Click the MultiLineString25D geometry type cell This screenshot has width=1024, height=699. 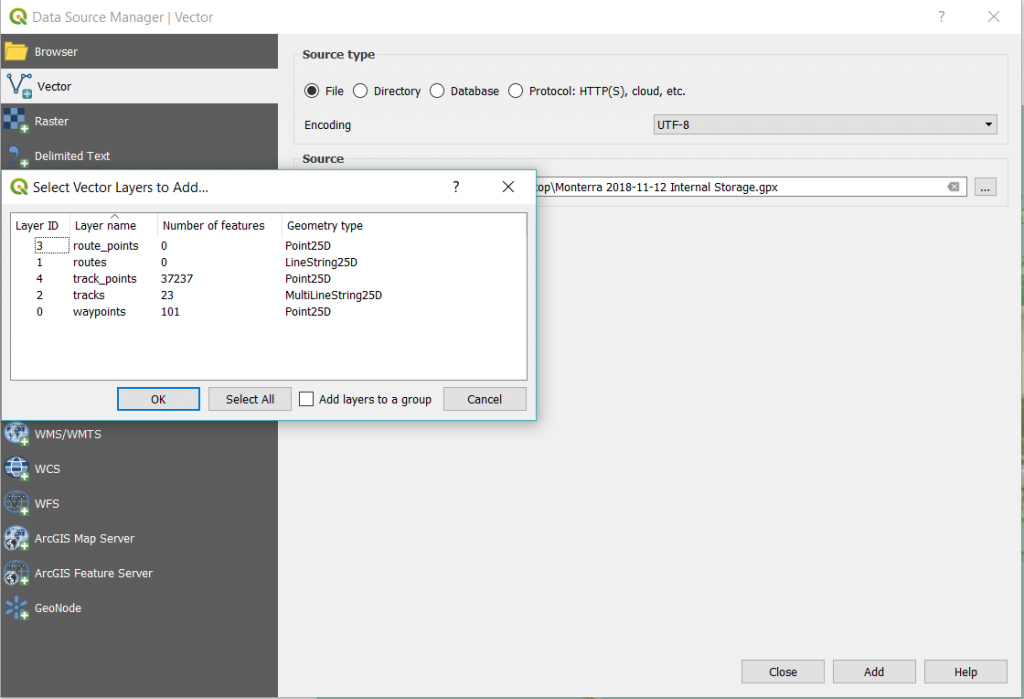coord(333,295)
